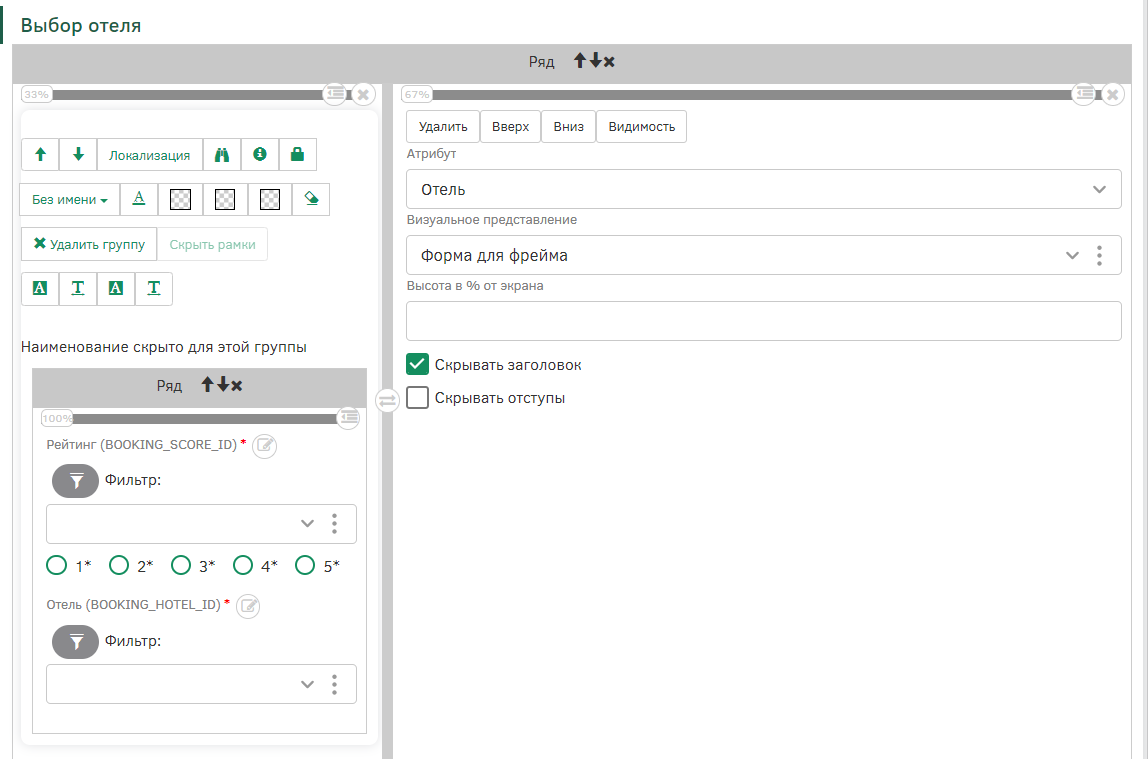Close the 33% column with round X
Screen dimensions: 1148x759
click(x=363, y=94)
